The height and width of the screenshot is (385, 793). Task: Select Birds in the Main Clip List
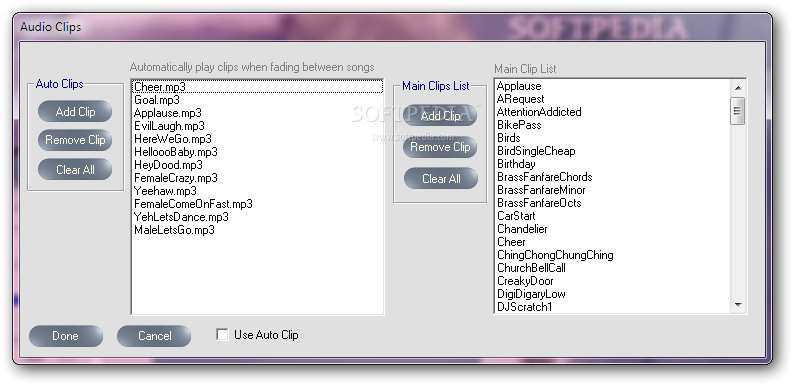pos(613,138)
